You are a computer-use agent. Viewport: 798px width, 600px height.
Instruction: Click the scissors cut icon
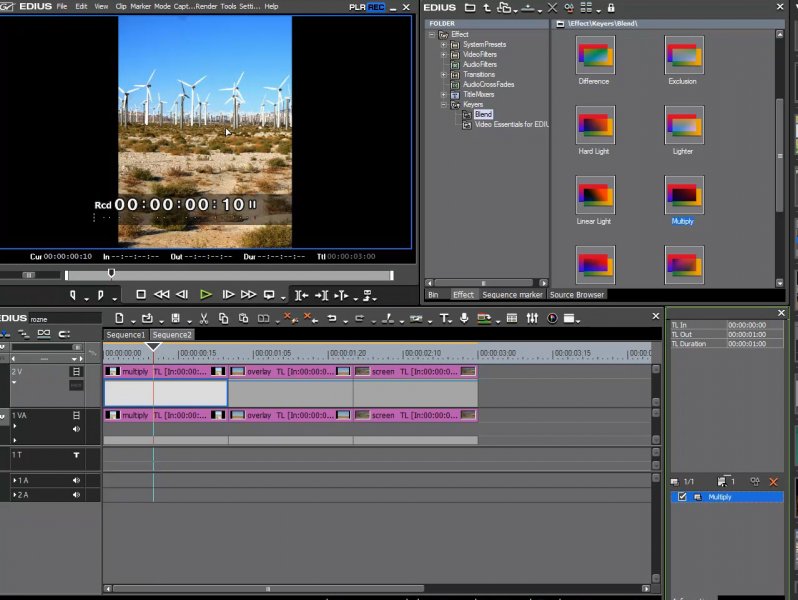pyautogui.click(x=203, y=319)
